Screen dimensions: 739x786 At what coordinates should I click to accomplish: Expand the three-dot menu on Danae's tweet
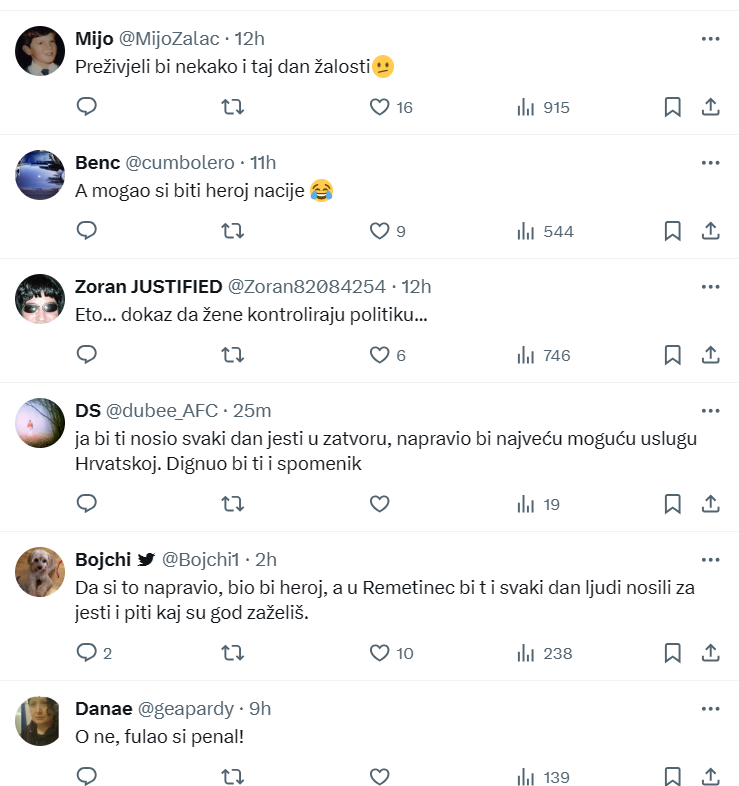pos(710,708)
